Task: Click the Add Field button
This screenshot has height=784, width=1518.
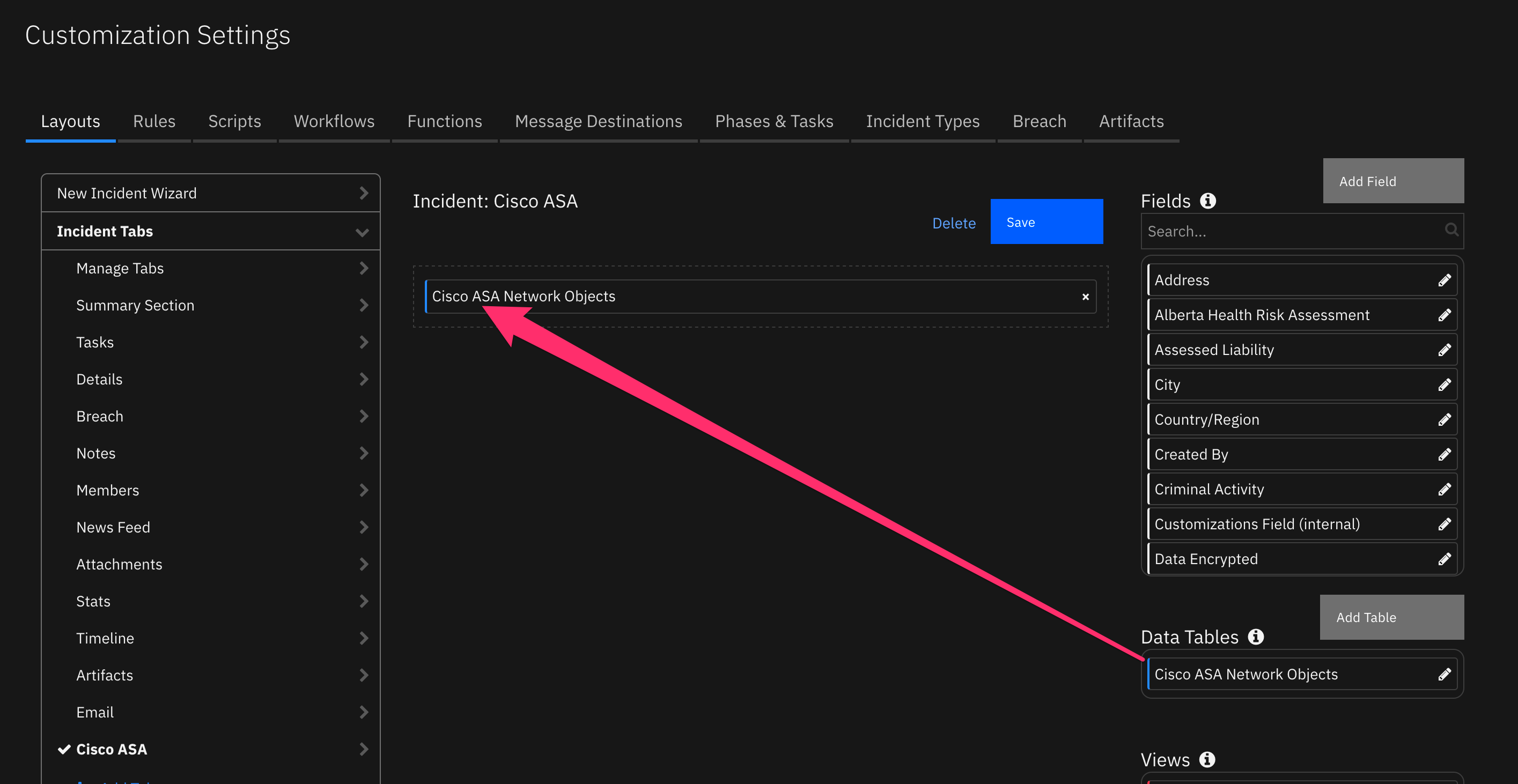Action: (x=1393, y=181)
